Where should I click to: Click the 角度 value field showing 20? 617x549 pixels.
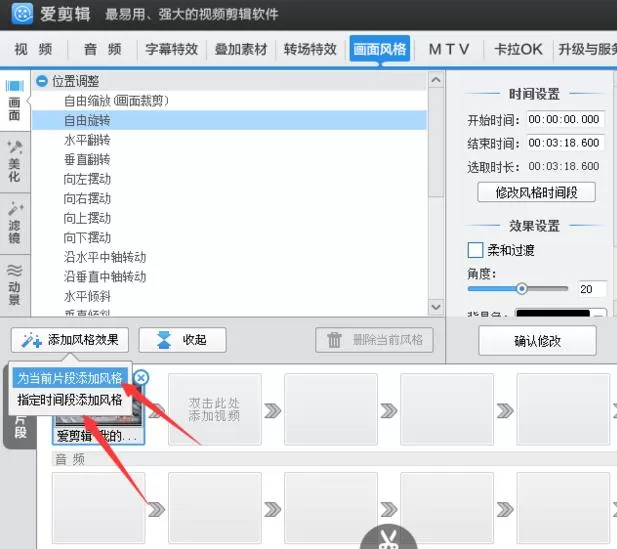click(591, 289)
